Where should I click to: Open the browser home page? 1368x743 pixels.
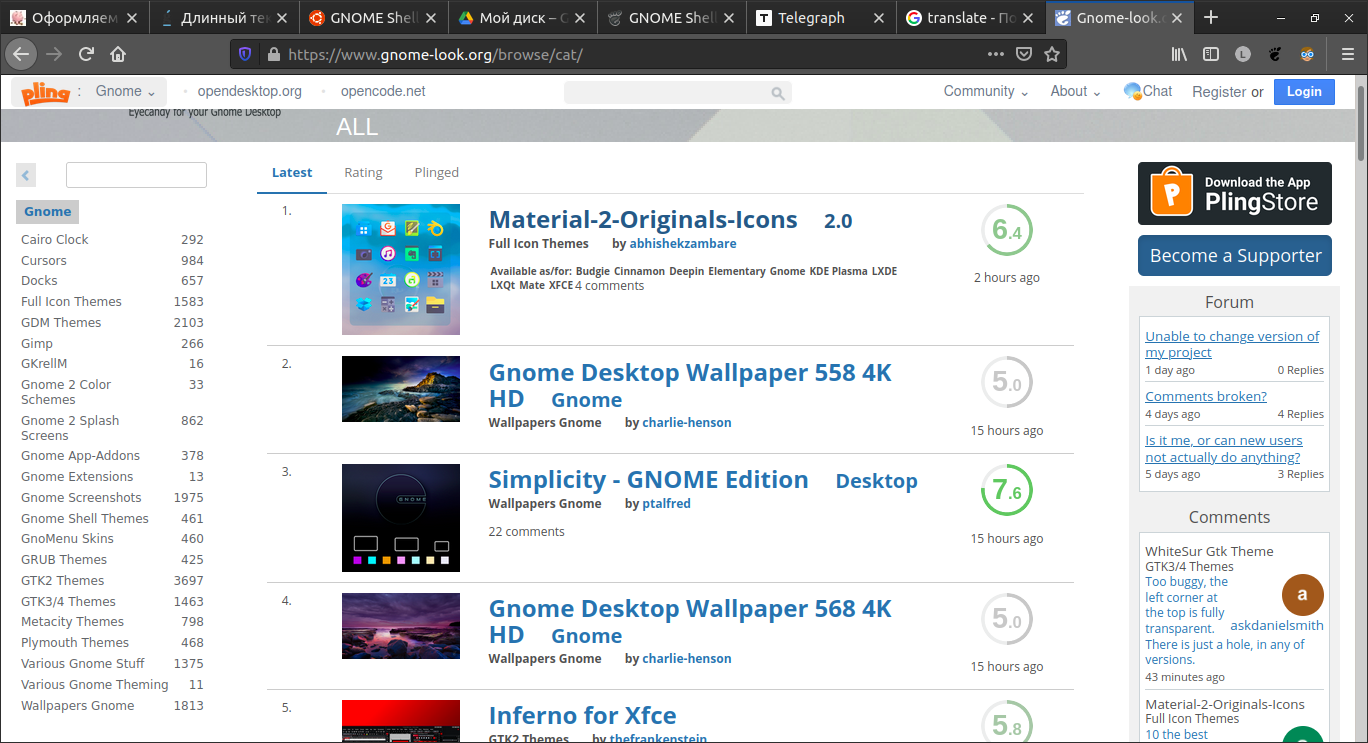[x=118, y=54]
